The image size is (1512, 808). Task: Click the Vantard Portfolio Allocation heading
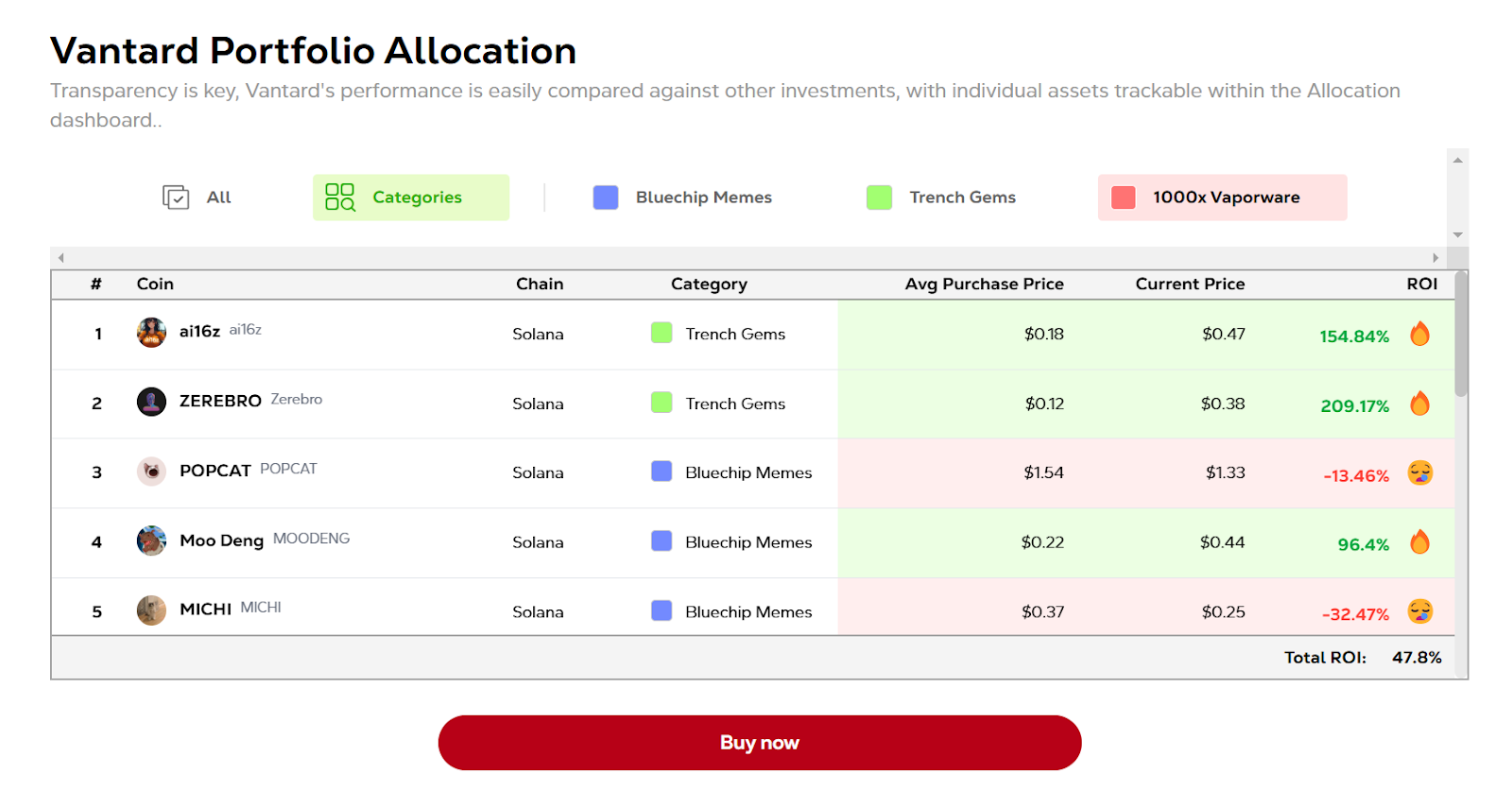coord(313,51)
